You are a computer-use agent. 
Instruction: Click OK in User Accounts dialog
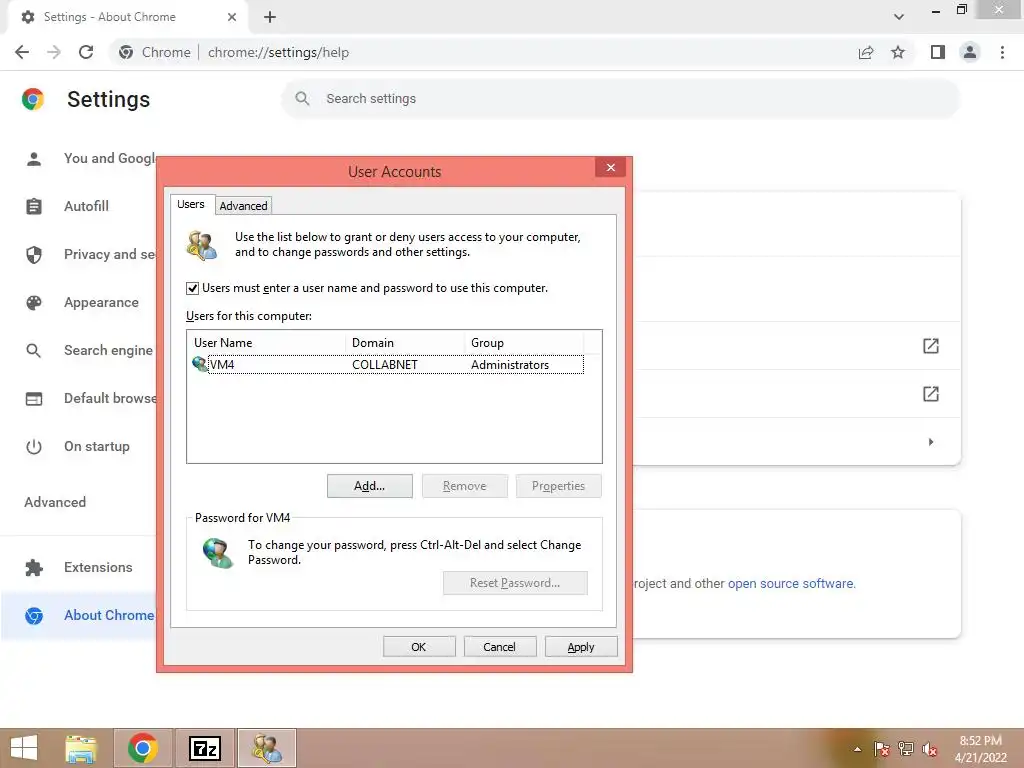pyautogui.click(x=419, y=647)
